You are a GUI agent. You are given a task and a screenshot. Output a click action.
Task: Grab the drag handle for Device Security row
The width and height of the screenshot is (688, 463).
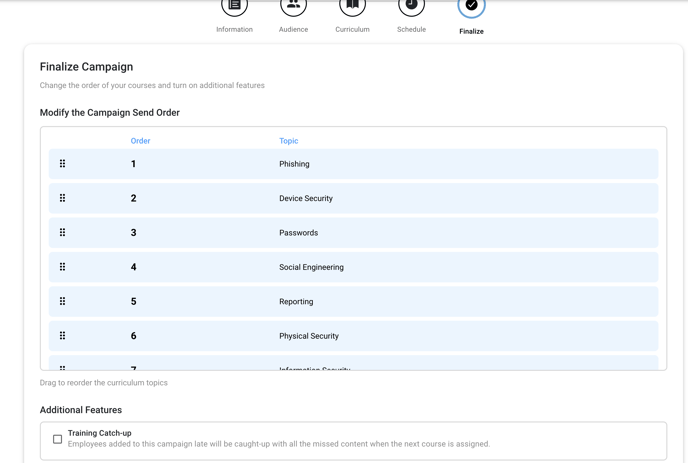(x=62, y=198)
